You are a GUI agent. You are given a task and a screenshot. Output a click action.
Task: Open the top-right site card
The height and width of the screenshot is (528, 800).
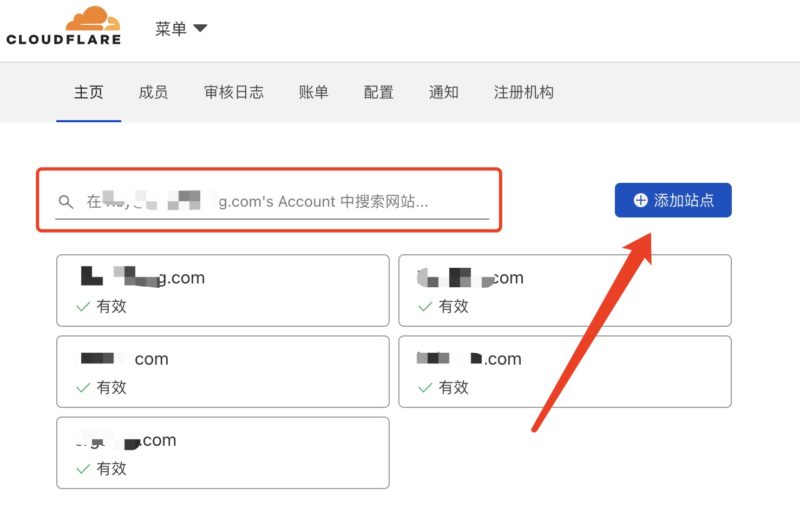click(565, 290)
